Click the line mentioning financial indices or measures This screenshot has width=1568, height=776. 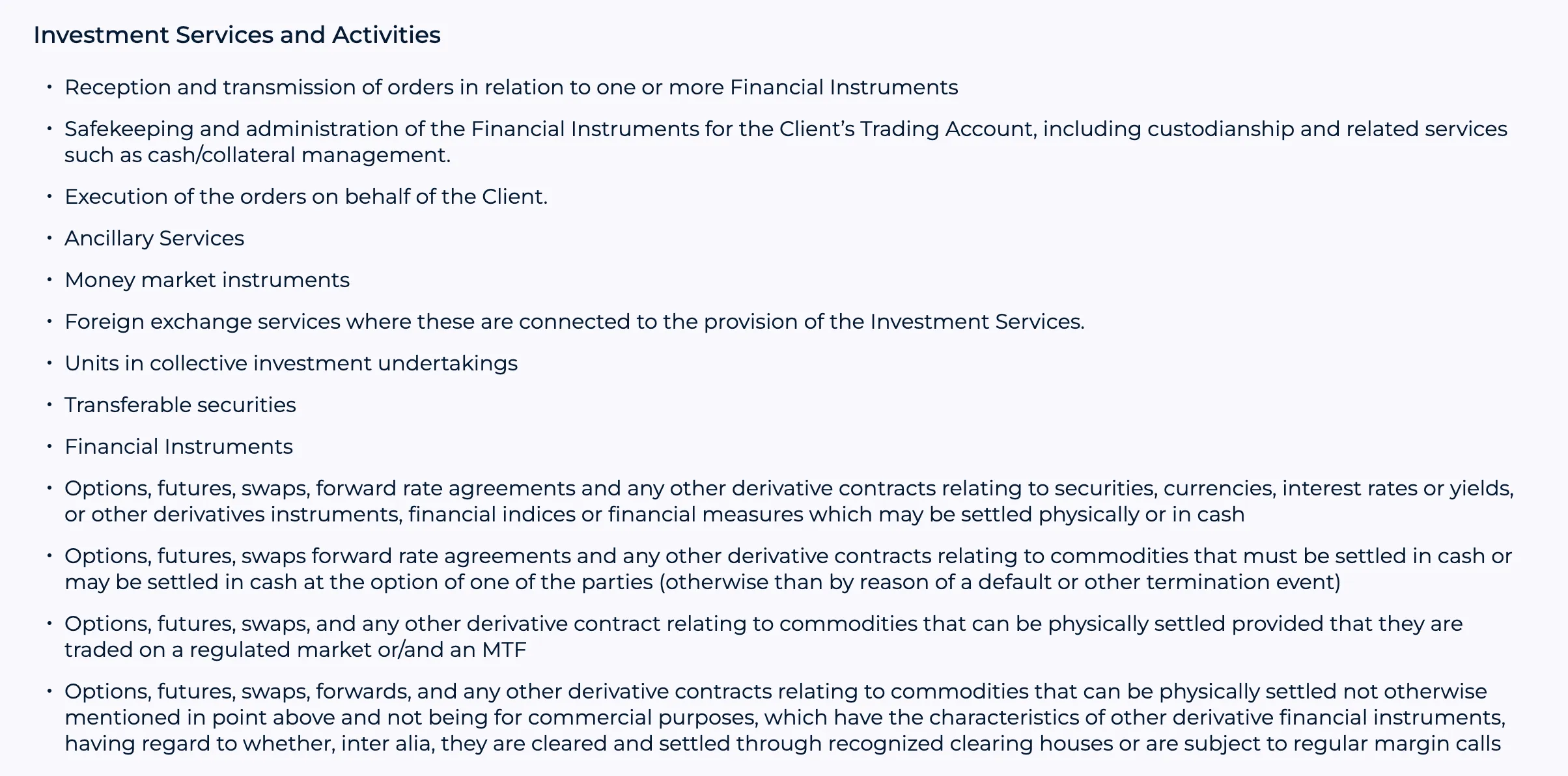pos(654,514)
